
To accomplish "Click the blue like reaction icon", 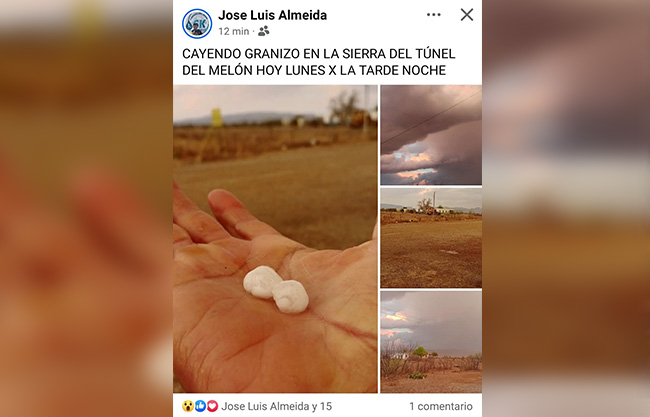I will 200,406.
